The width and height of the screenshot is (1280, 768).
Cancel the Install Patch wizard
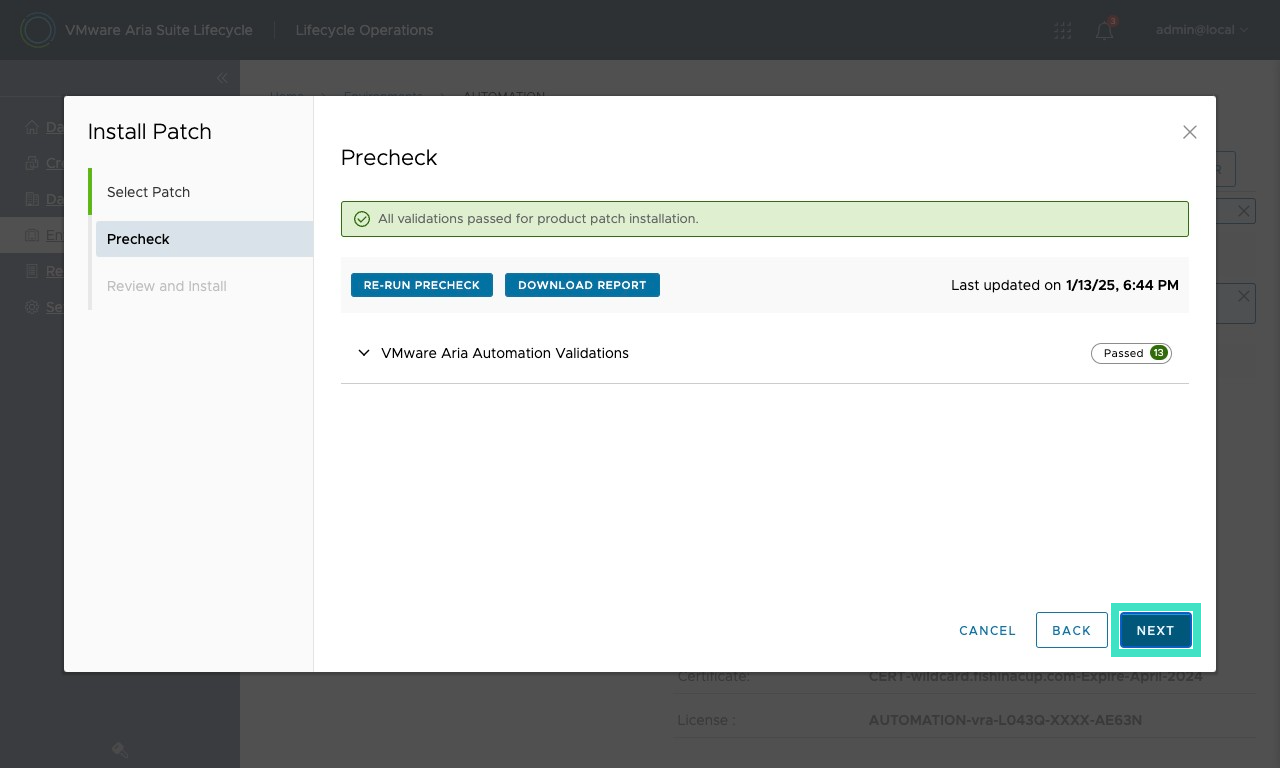(987, 630)
